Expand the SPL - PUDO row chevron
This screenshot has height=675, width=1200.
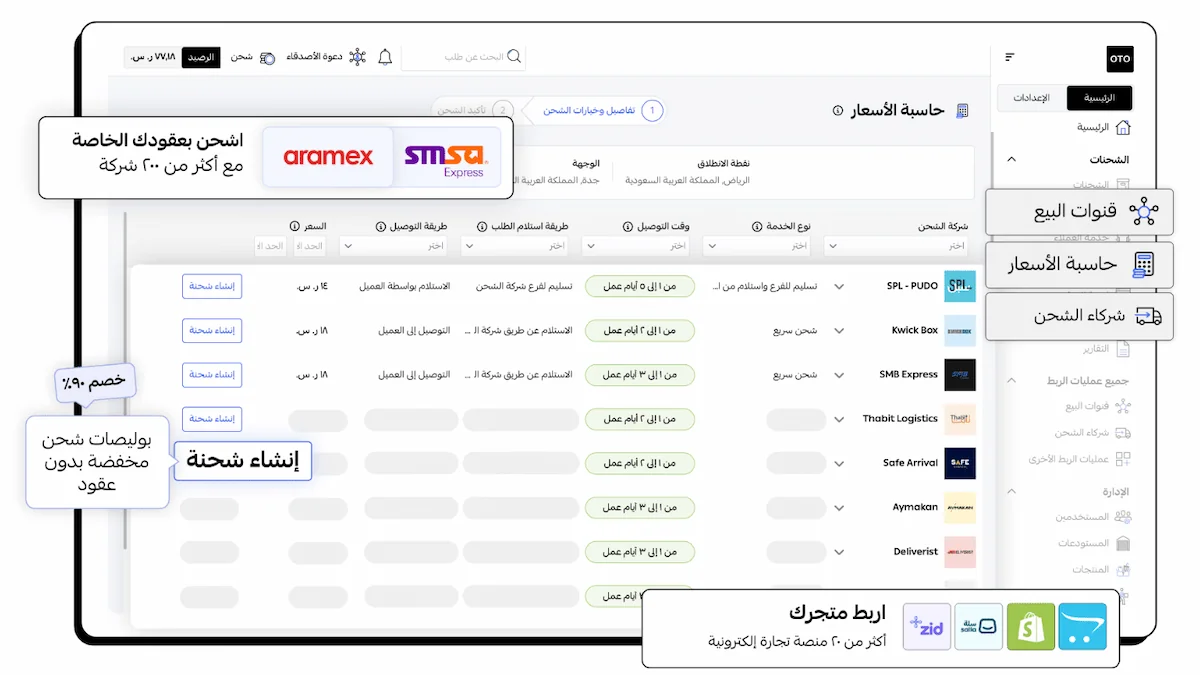point(838,285)
